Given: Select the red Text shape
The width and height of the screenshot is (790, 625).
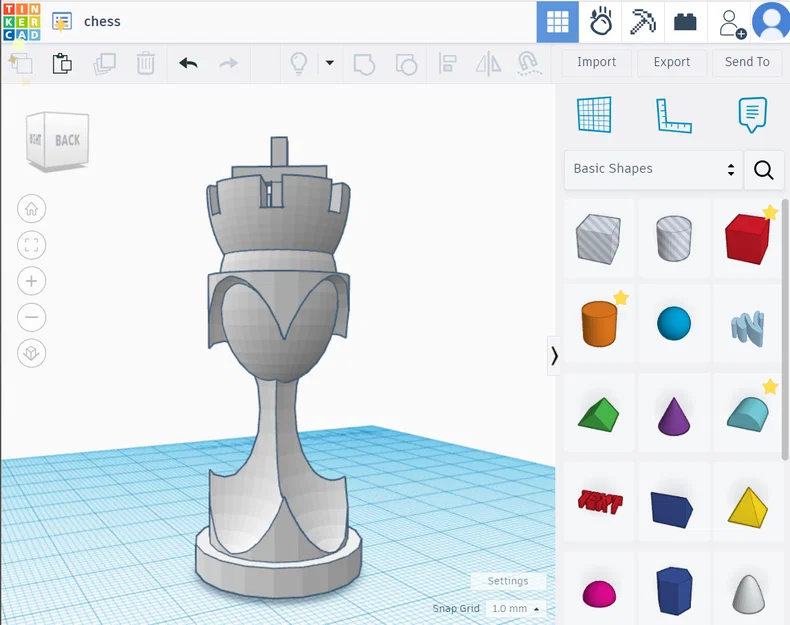Looking at the screenshot, I should tap(600, 502).
